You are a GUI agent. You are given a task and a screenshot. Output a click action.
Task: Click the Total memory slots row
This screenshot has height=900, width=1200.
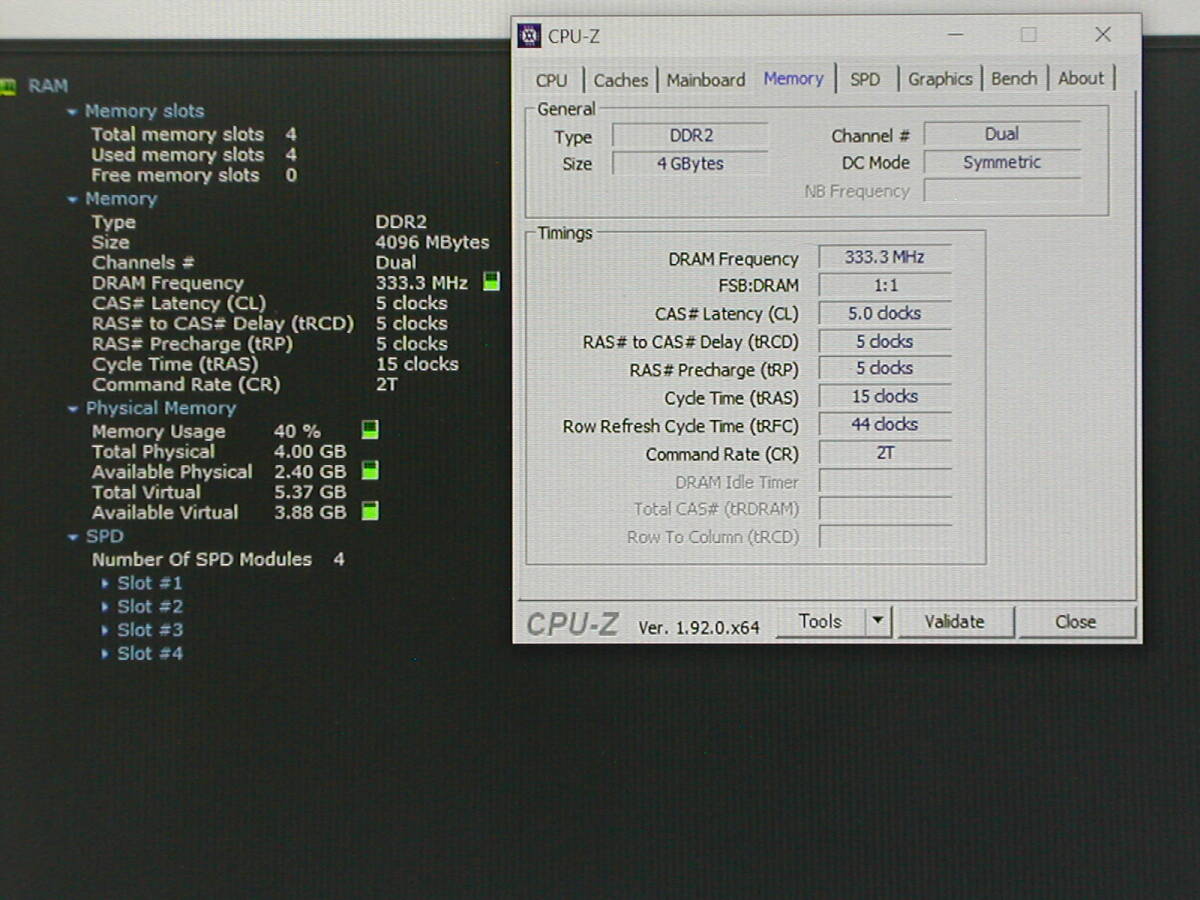(194, 134)
